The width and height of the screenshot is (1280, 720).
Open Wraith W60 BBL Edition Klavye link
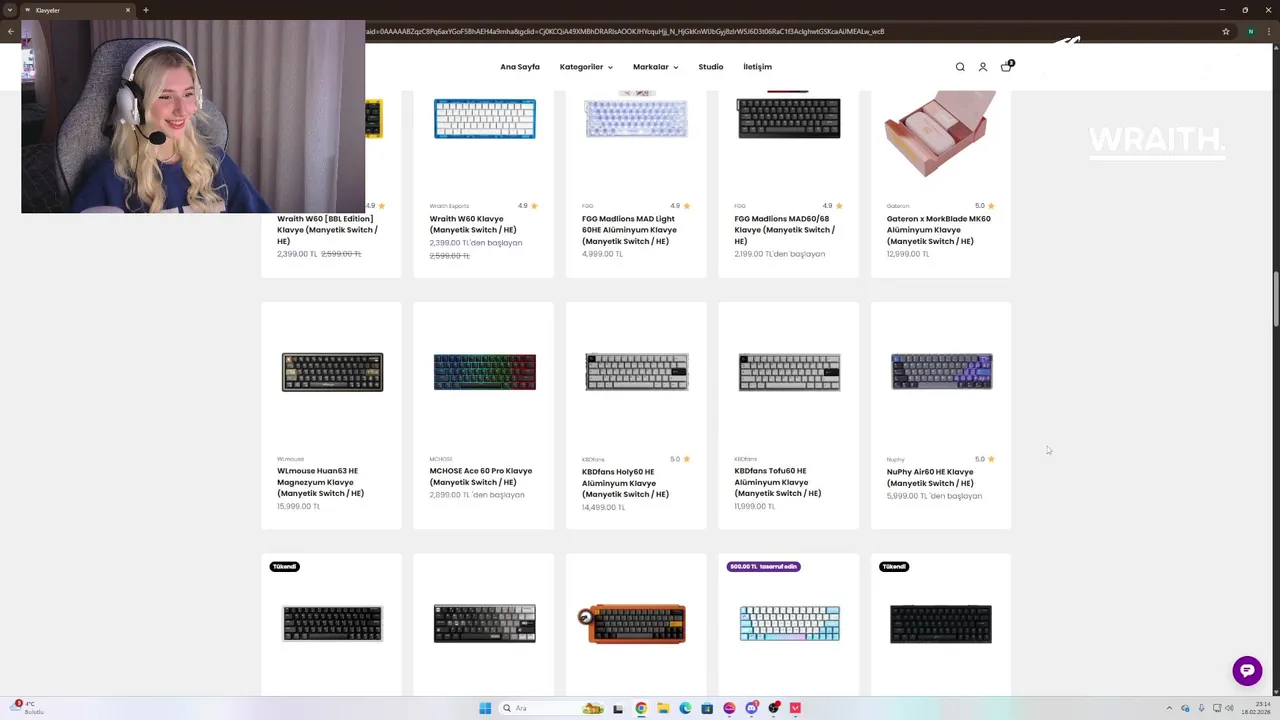[327, 230]
